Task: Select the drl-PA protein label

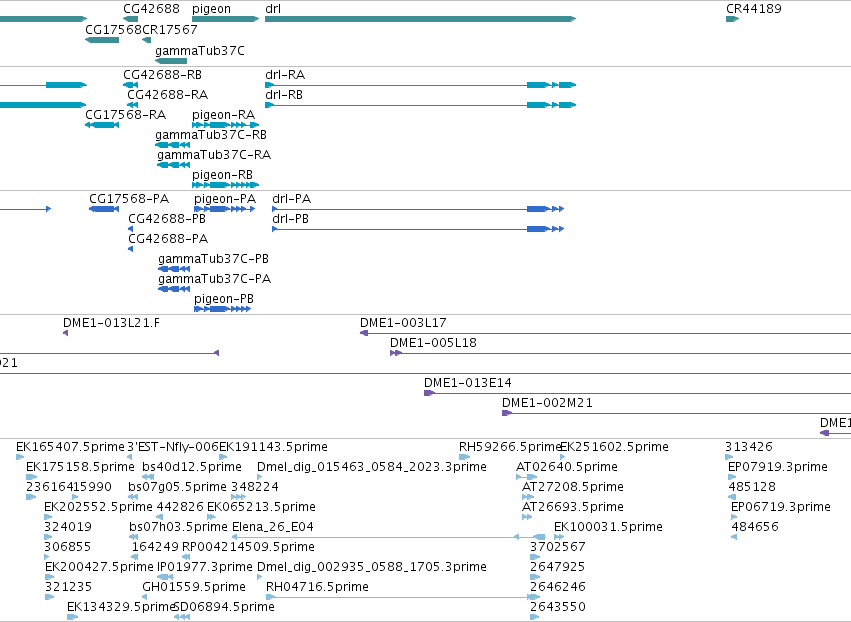Action: click(x=291, y=199)
